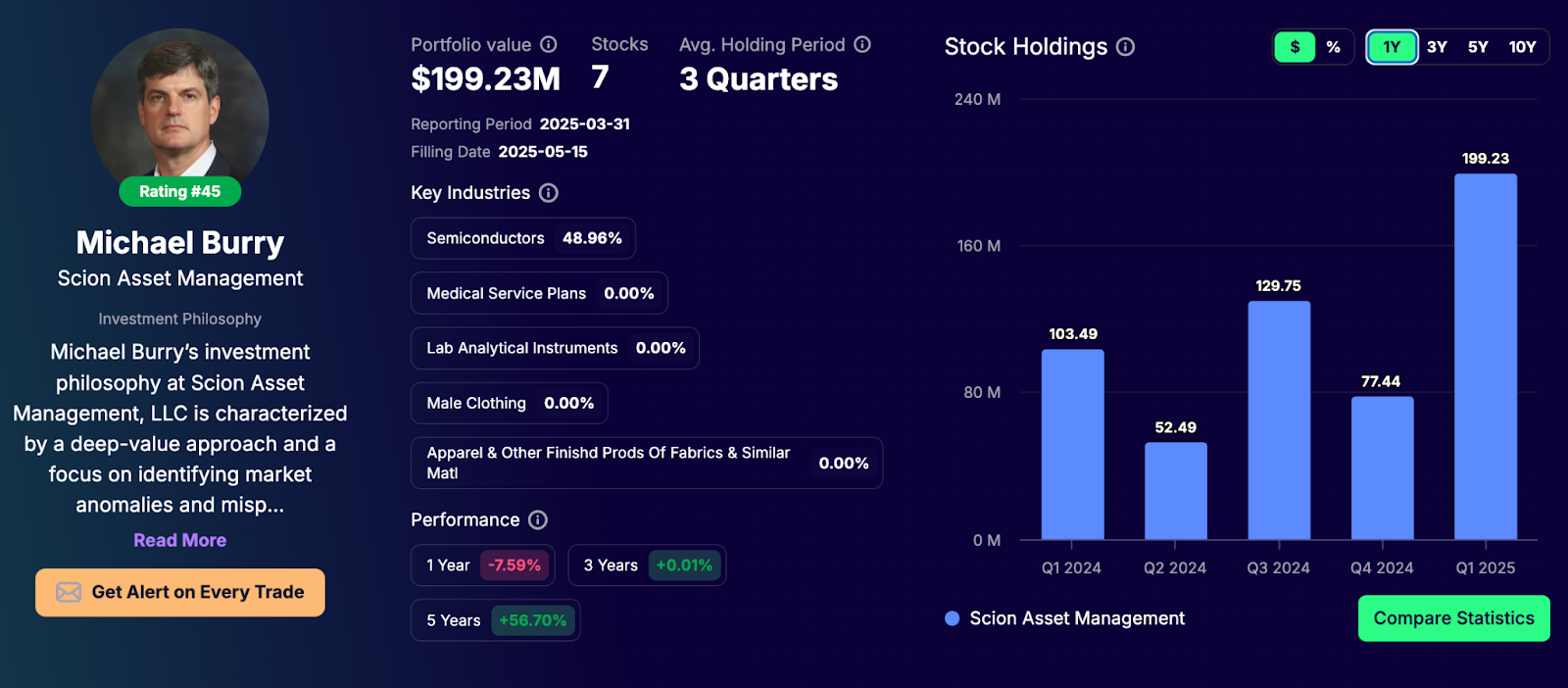Open the Medical Service Plans industry chip

click(x=539, y=293)
